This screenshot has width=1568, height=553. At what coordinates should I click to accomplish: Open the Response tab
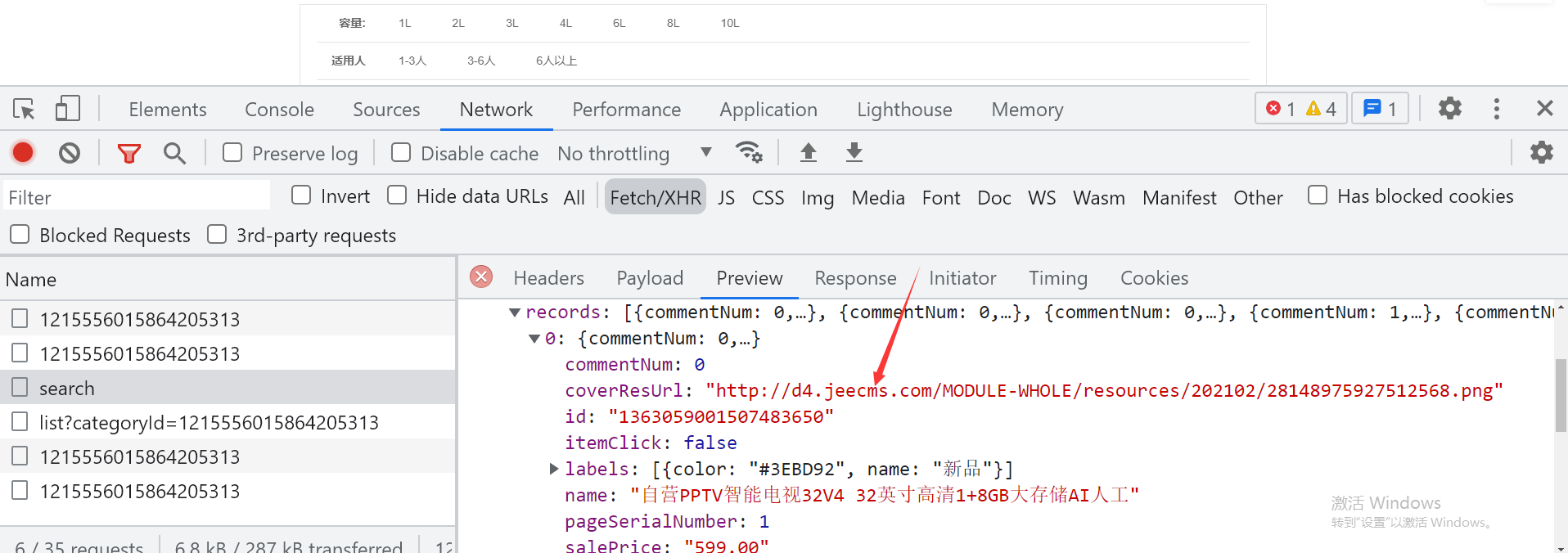click(x=855, y=278)
